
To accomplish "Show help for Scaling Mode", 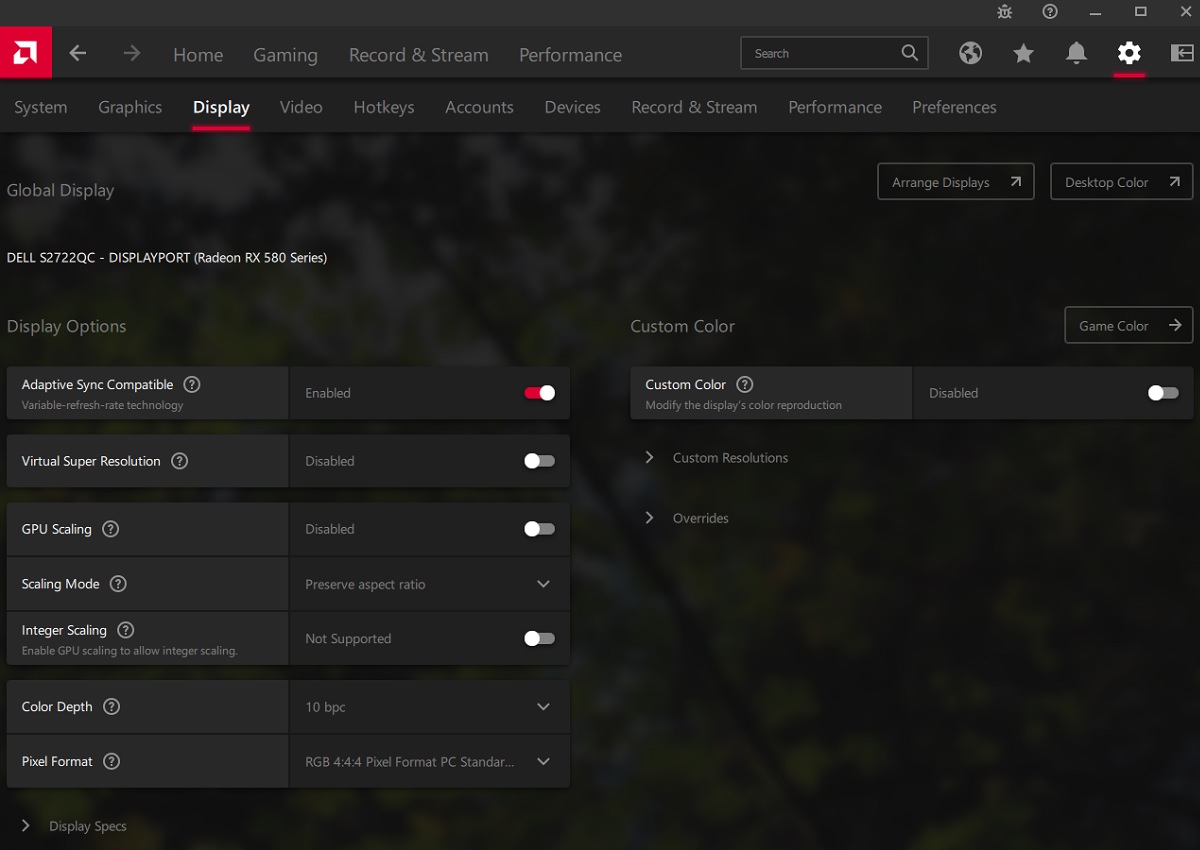I will (118, 584).
